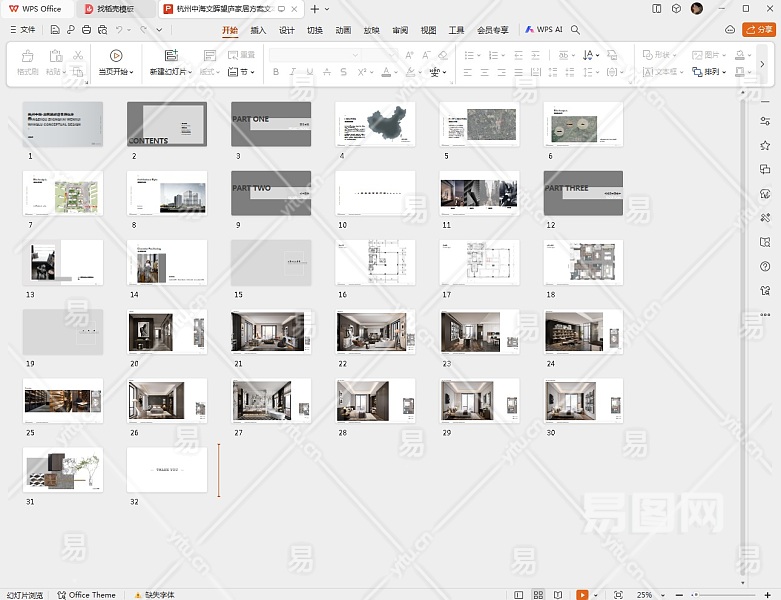This screenshot has height=600, width=781.
Task: Start slideshow from the orange play button
Action: pyautogui.click(x=582, y=594)
